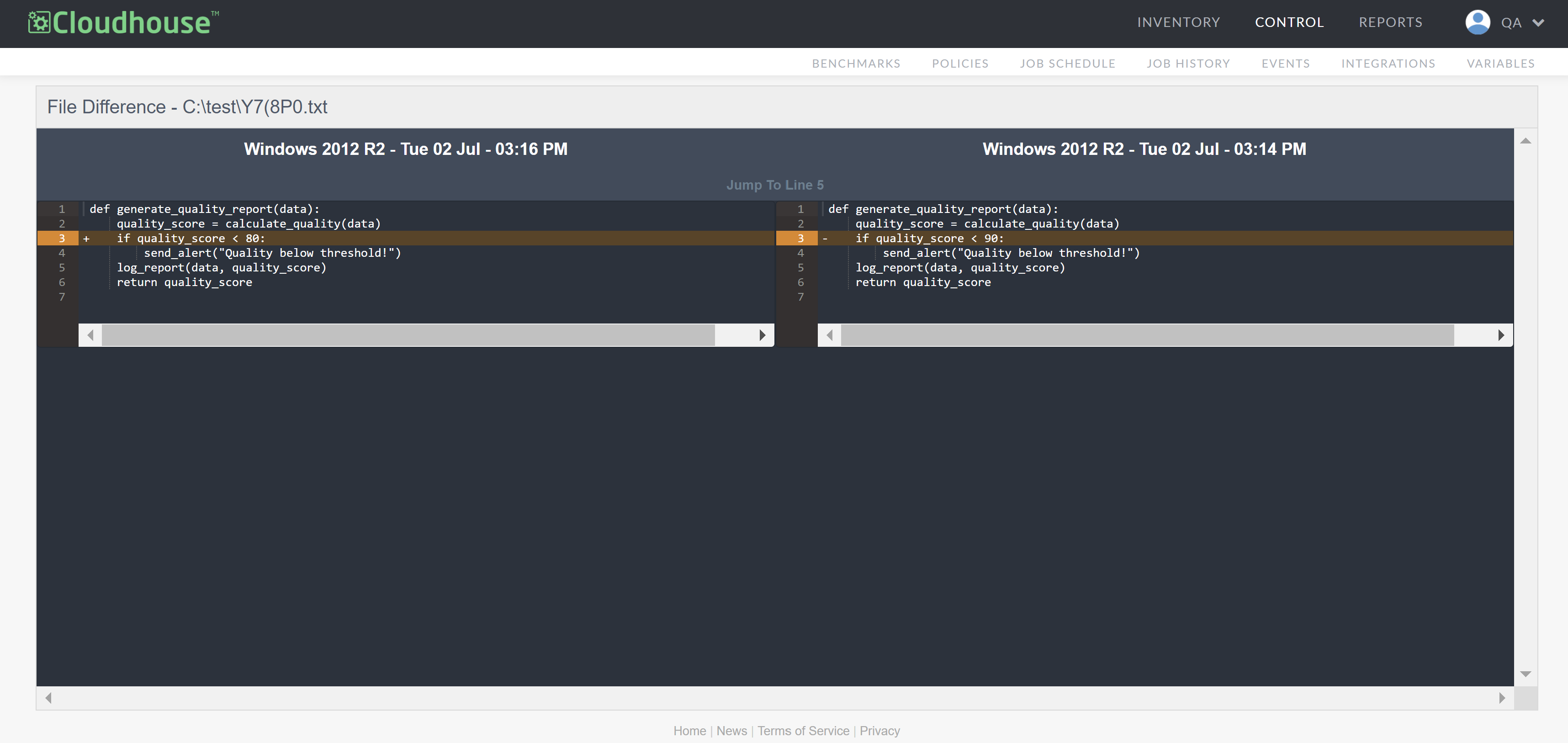Screen dimensions: 1568x743
Task: Click left pane 'def generate_quality_report(data):' line
Action: pyautogui.click(x=205, y=209)
